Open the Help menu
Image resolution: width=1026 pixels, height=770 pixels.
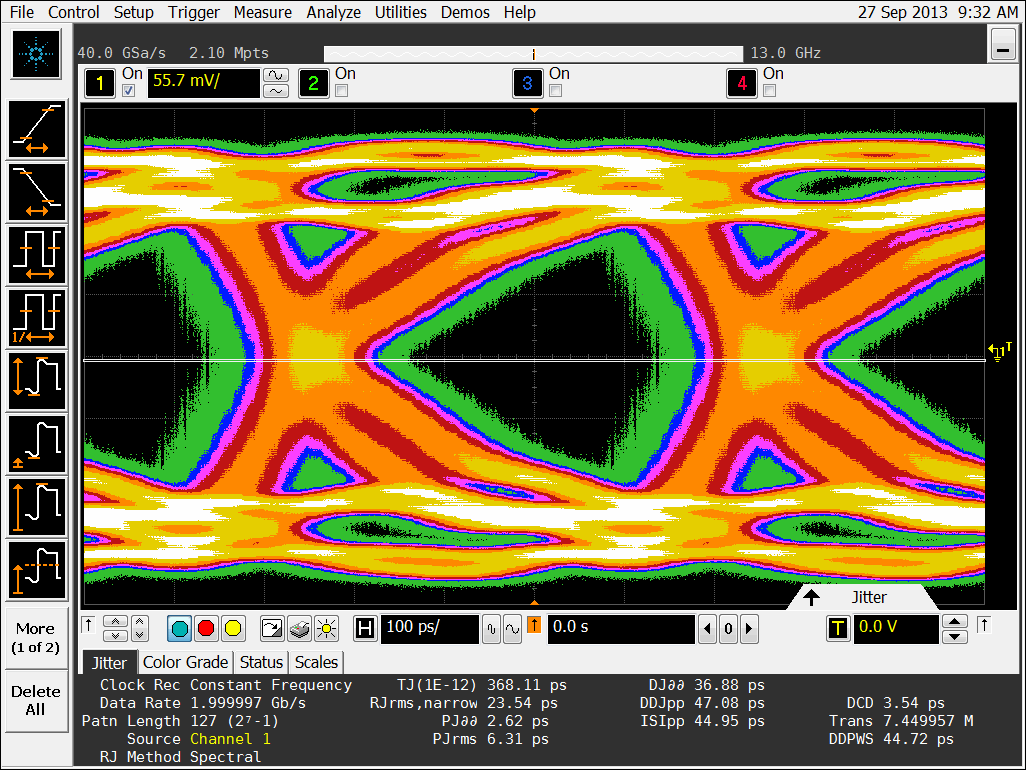520,12
